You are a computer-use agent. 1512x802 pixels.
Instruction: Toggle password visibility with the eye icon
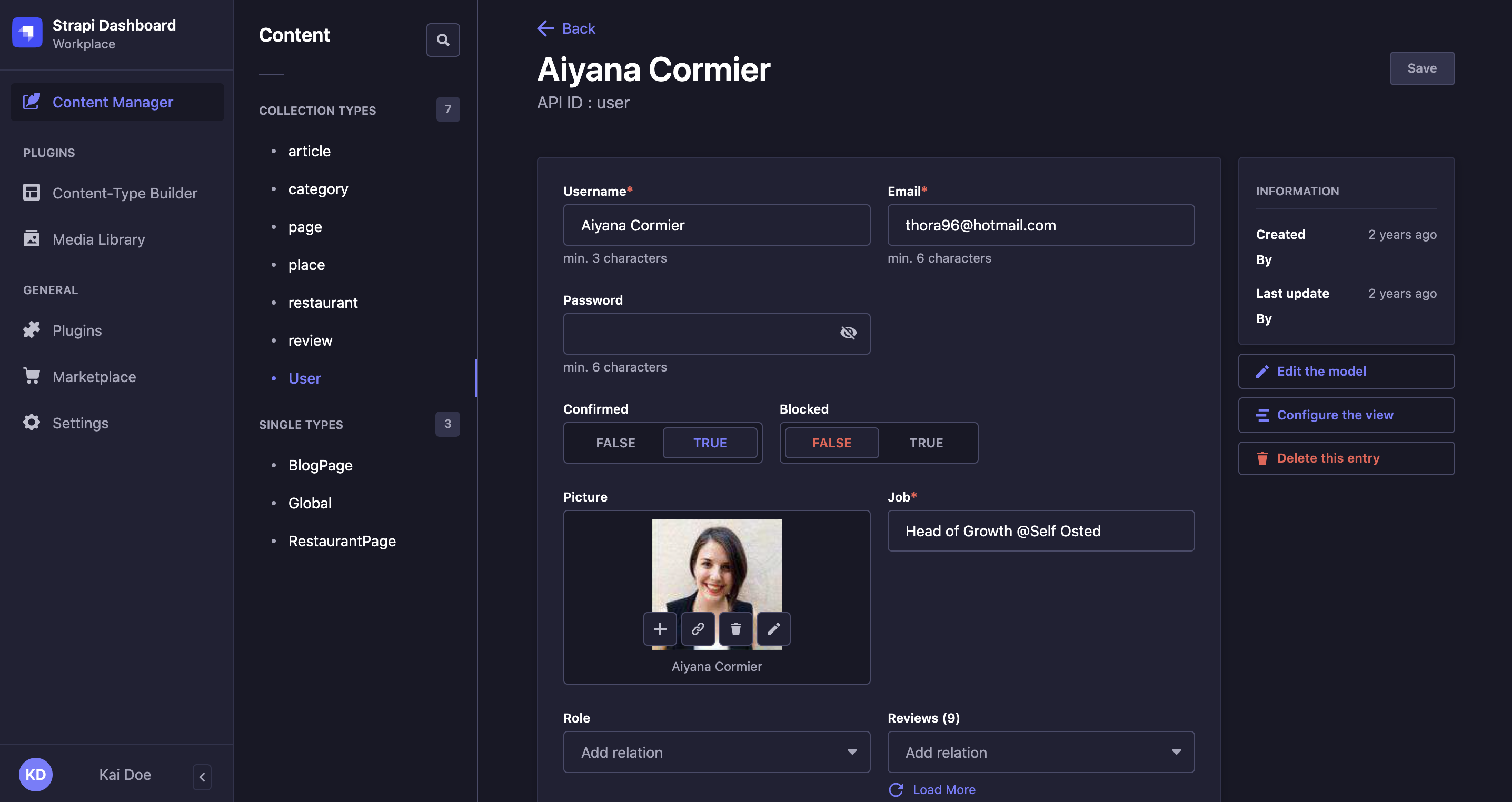tap(849, 333)
